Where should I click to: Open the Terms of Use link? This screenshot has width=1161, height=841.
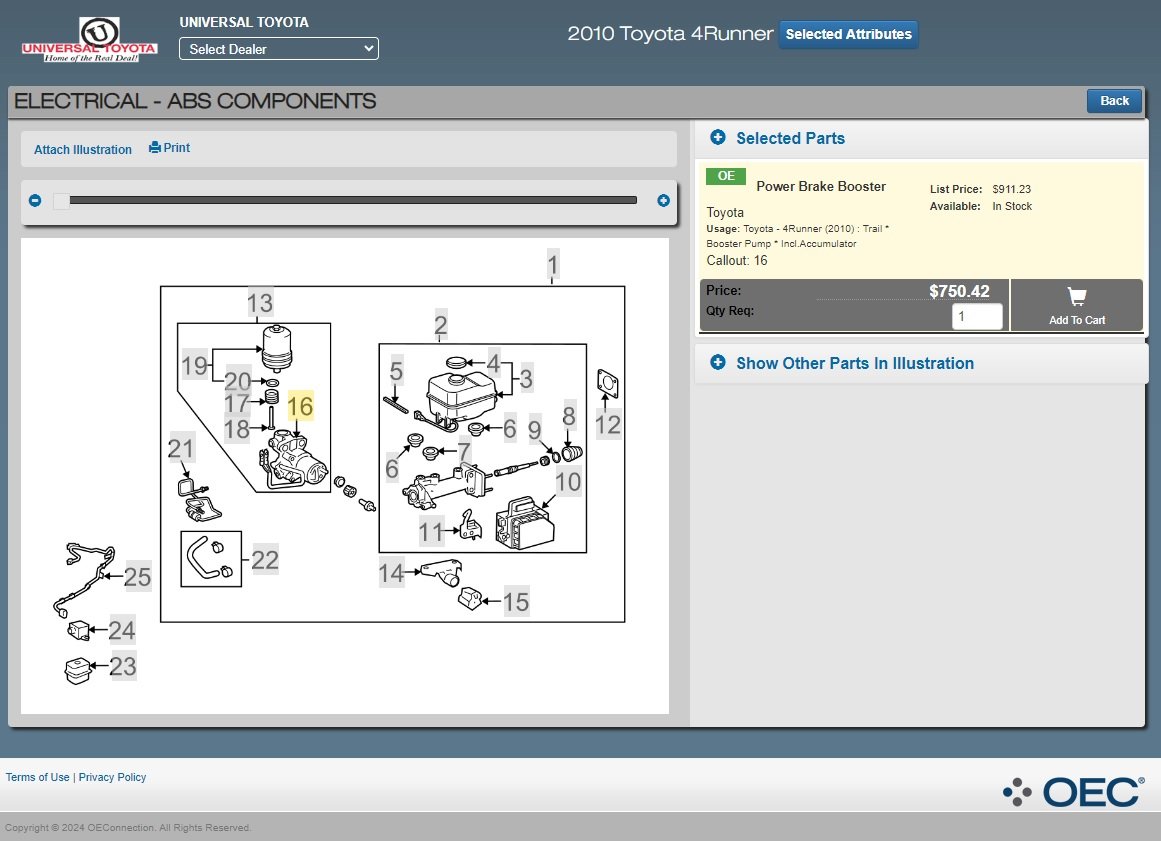pos(38,777)
